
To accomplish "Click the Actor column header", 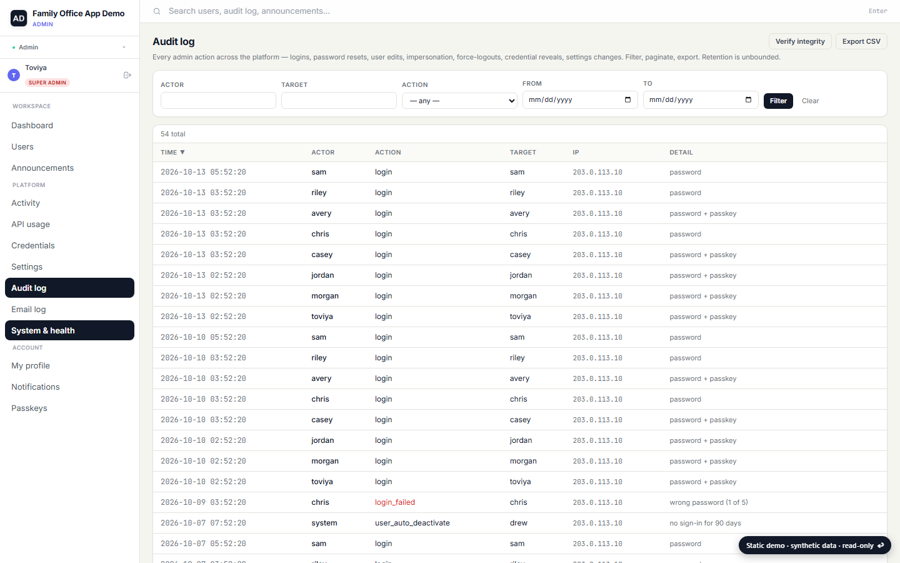I will [323, 153].
